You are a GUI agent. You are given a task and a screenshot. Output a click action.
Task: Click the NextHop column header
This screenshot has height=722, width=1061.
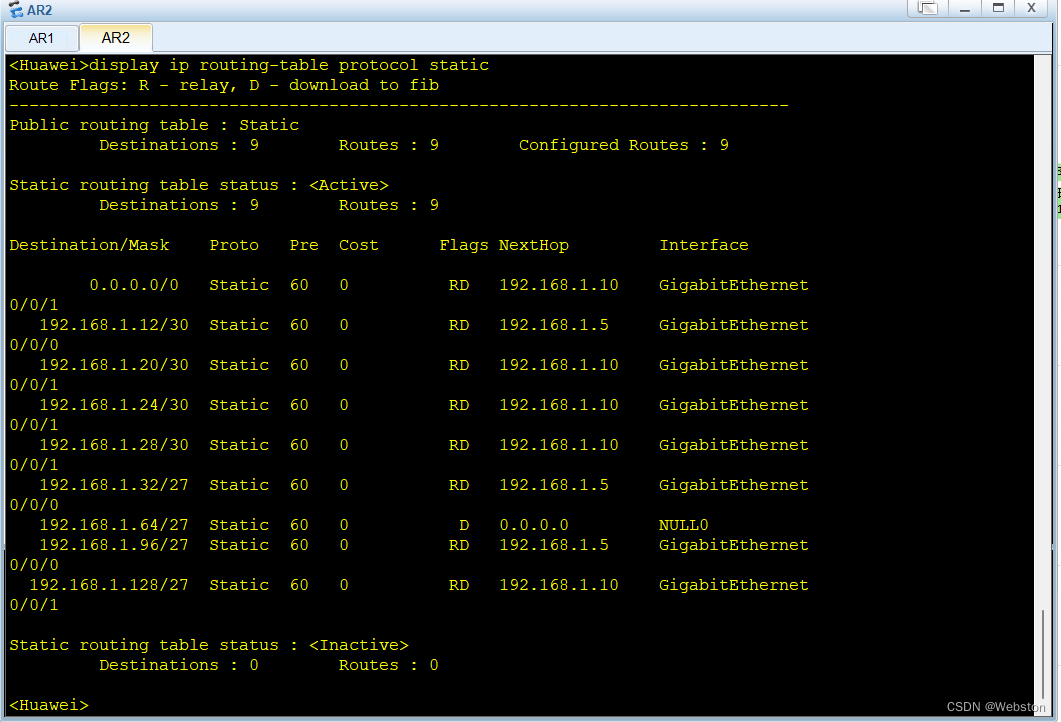534,245
